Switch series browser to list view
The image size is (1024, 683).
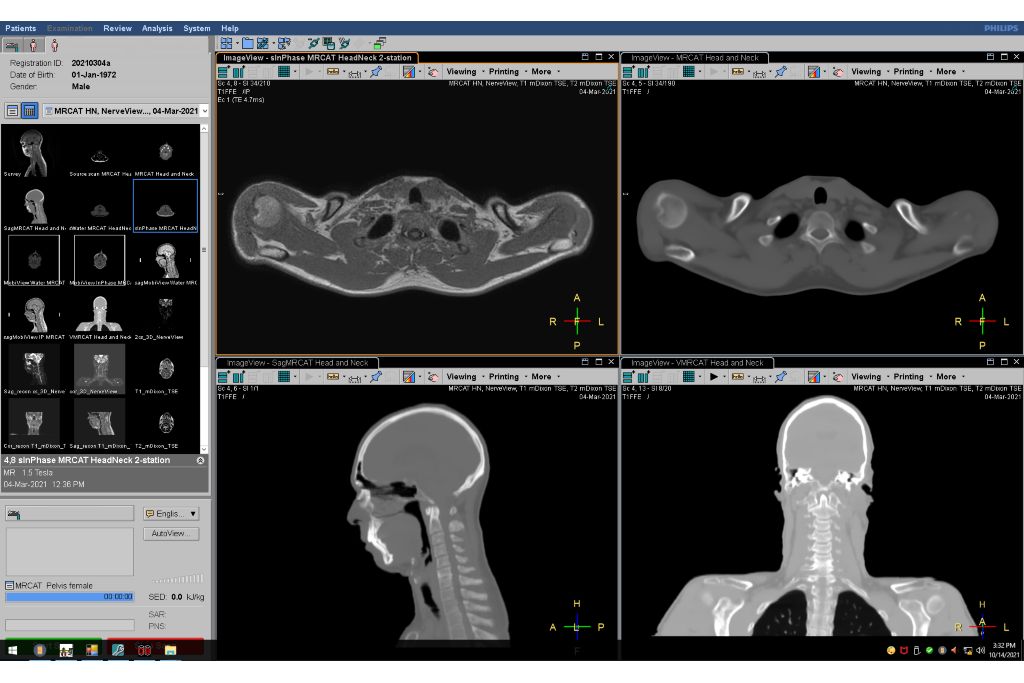[x=12, y=111]
